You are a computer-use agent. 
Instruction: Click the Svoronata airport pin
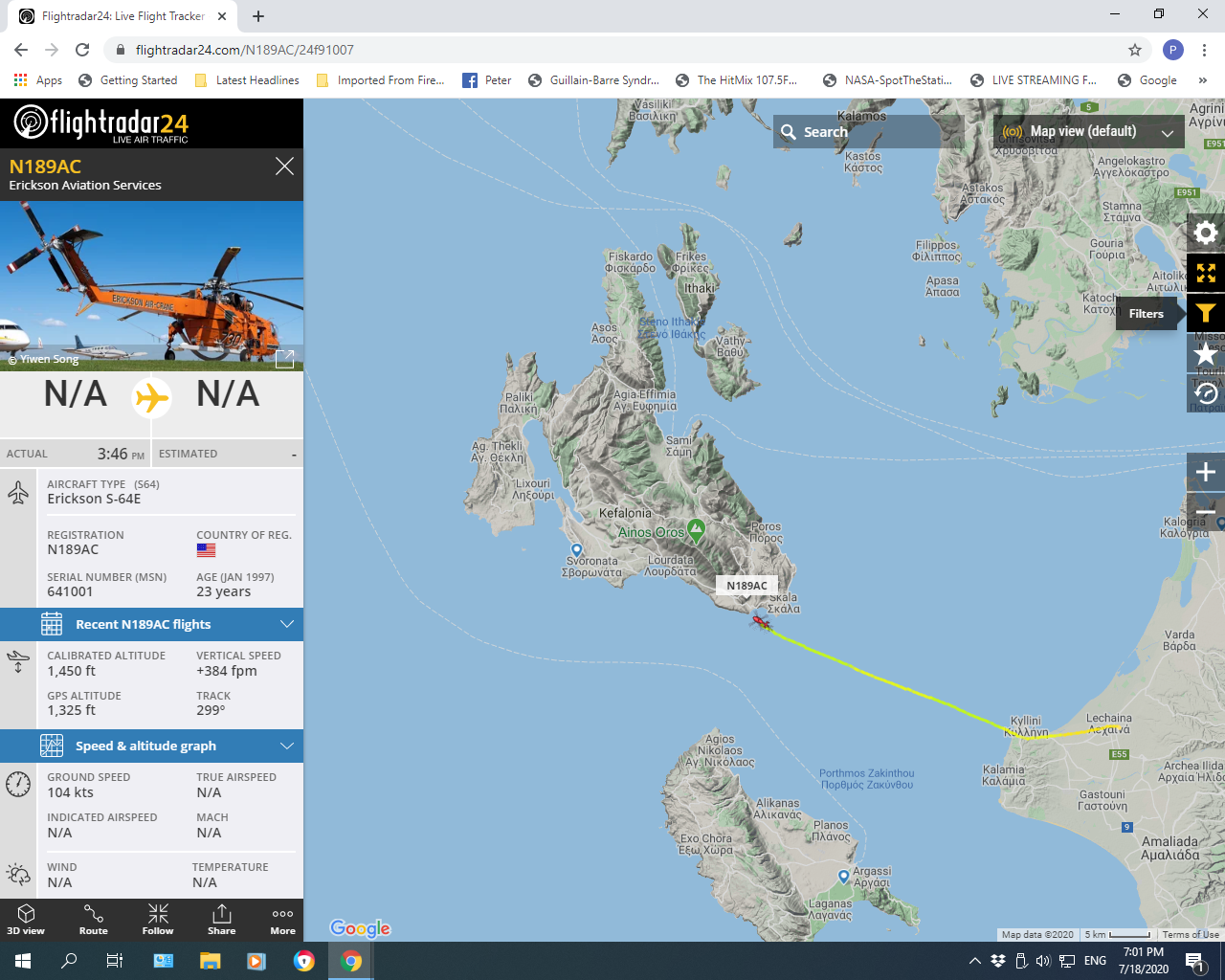tap(576, 550)
